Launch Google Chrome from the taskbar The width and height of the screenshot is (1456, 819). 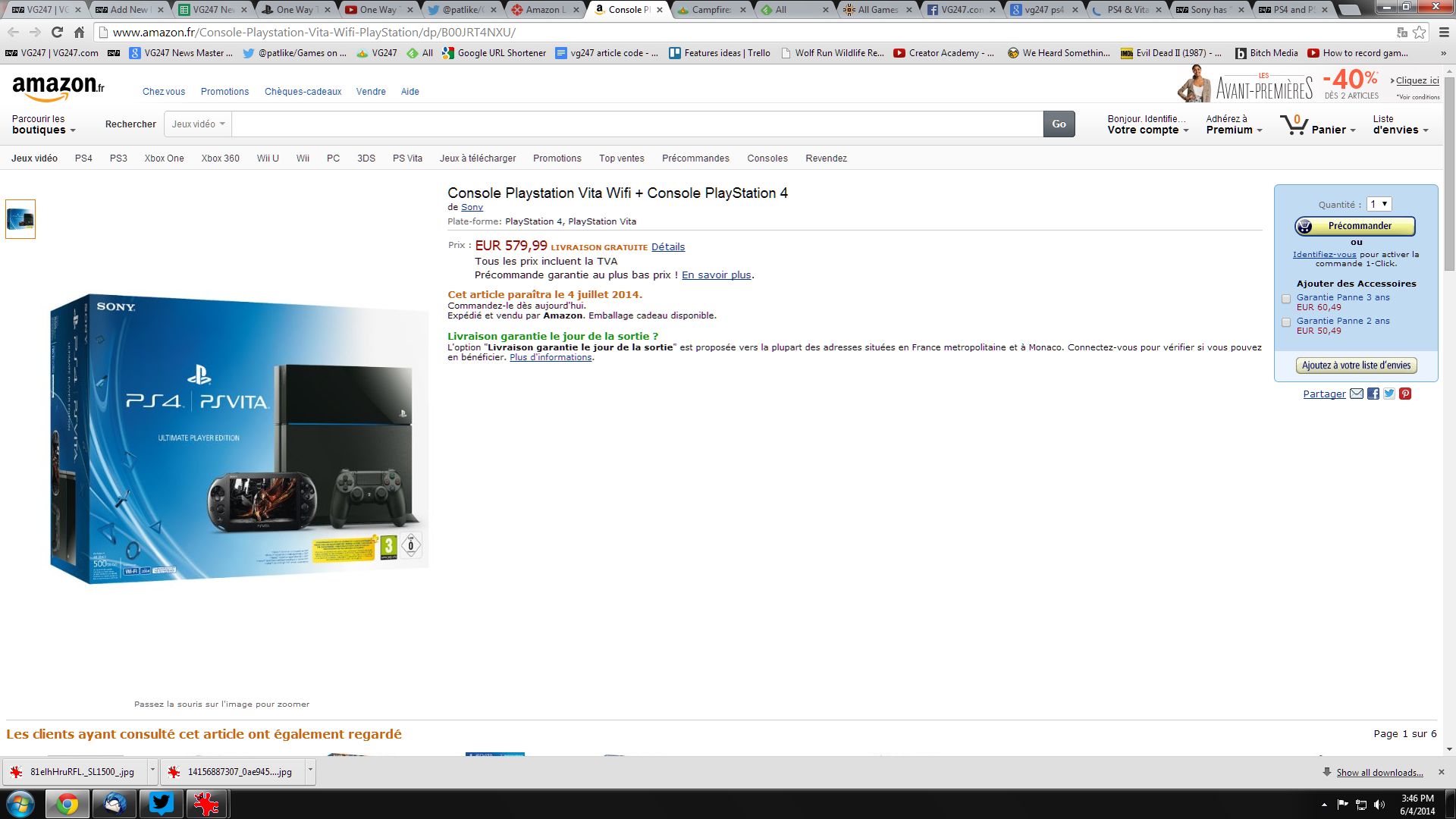click(x=68, y=804)
